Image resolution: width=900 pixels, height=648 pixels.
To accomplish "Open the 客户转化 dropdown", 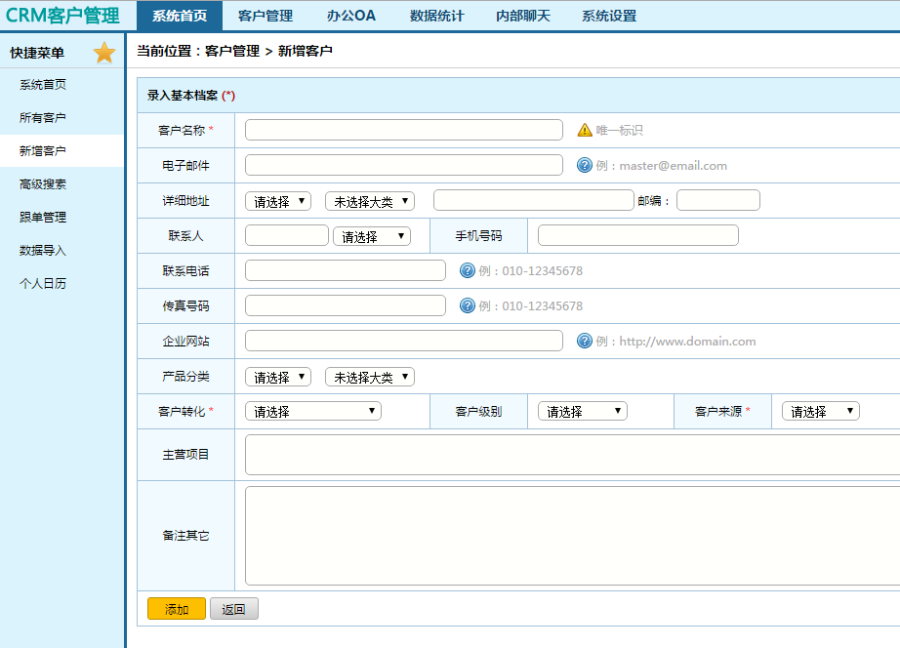I will 312,410.
